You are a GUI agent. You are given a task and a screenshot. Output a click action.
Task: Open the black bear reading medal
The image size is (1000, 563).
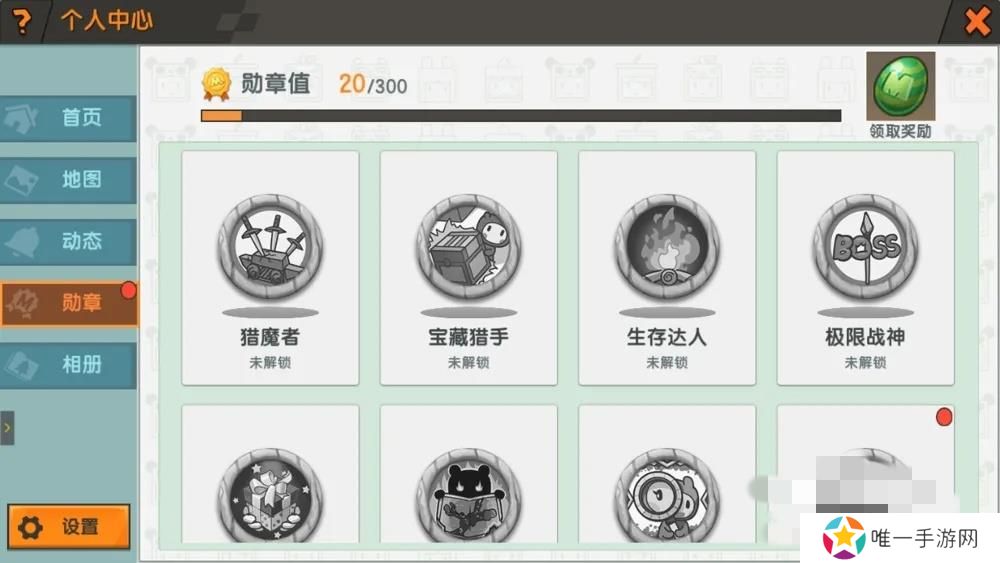click(x=469, y=496)
